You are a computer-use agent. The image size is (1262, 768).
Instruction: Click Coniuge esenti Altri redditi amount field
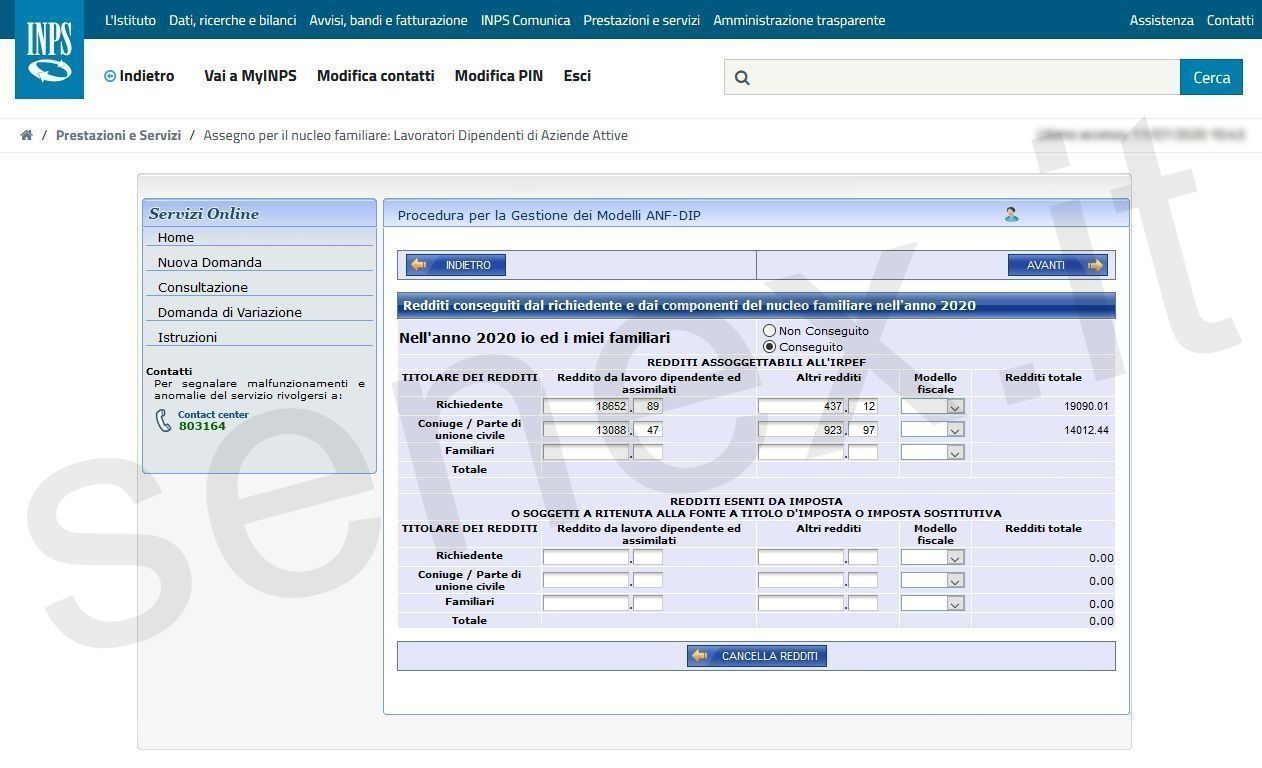tap(801, 580)
